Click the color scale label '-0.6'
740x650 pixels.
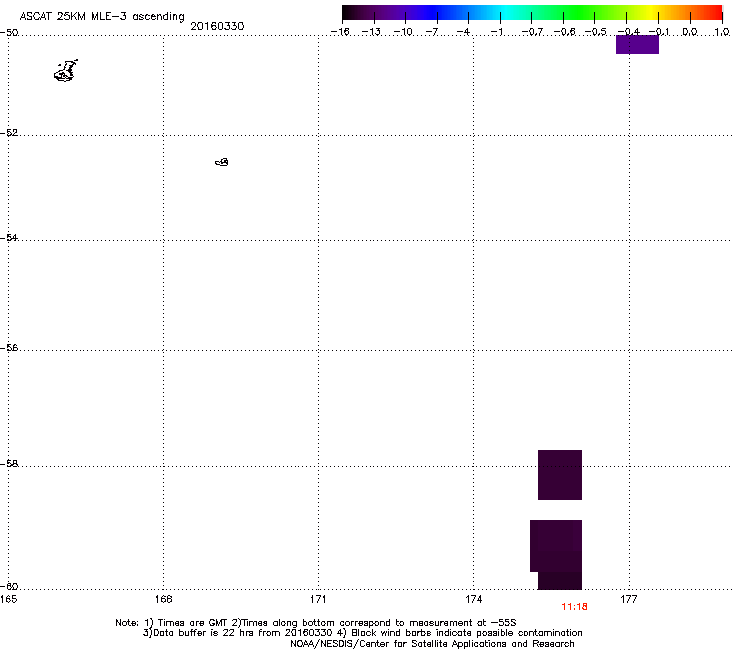click(564, 32)
